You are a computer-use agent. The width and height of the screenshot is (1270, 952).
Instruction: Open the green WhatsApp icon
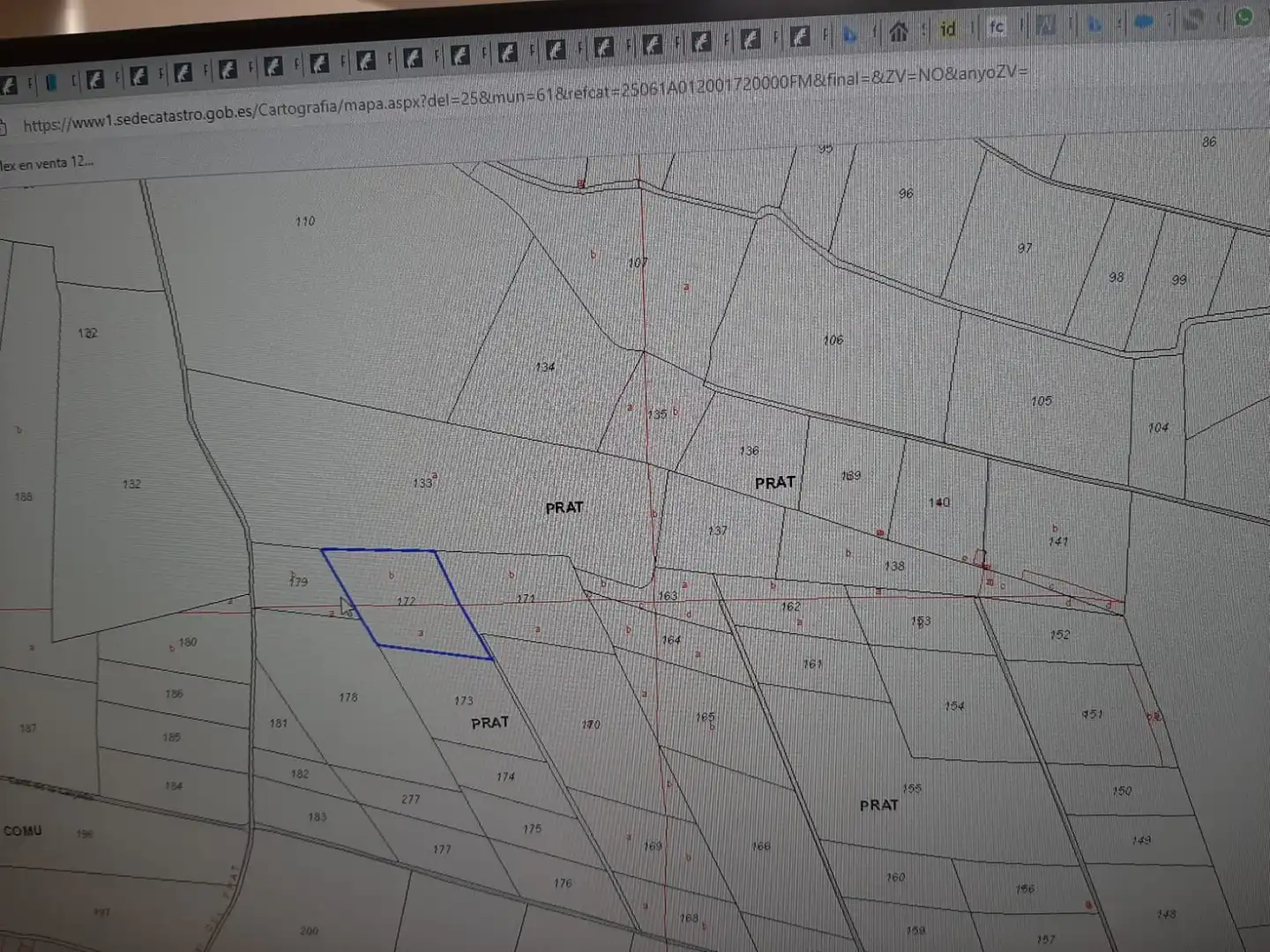[x=1244, y=17]
